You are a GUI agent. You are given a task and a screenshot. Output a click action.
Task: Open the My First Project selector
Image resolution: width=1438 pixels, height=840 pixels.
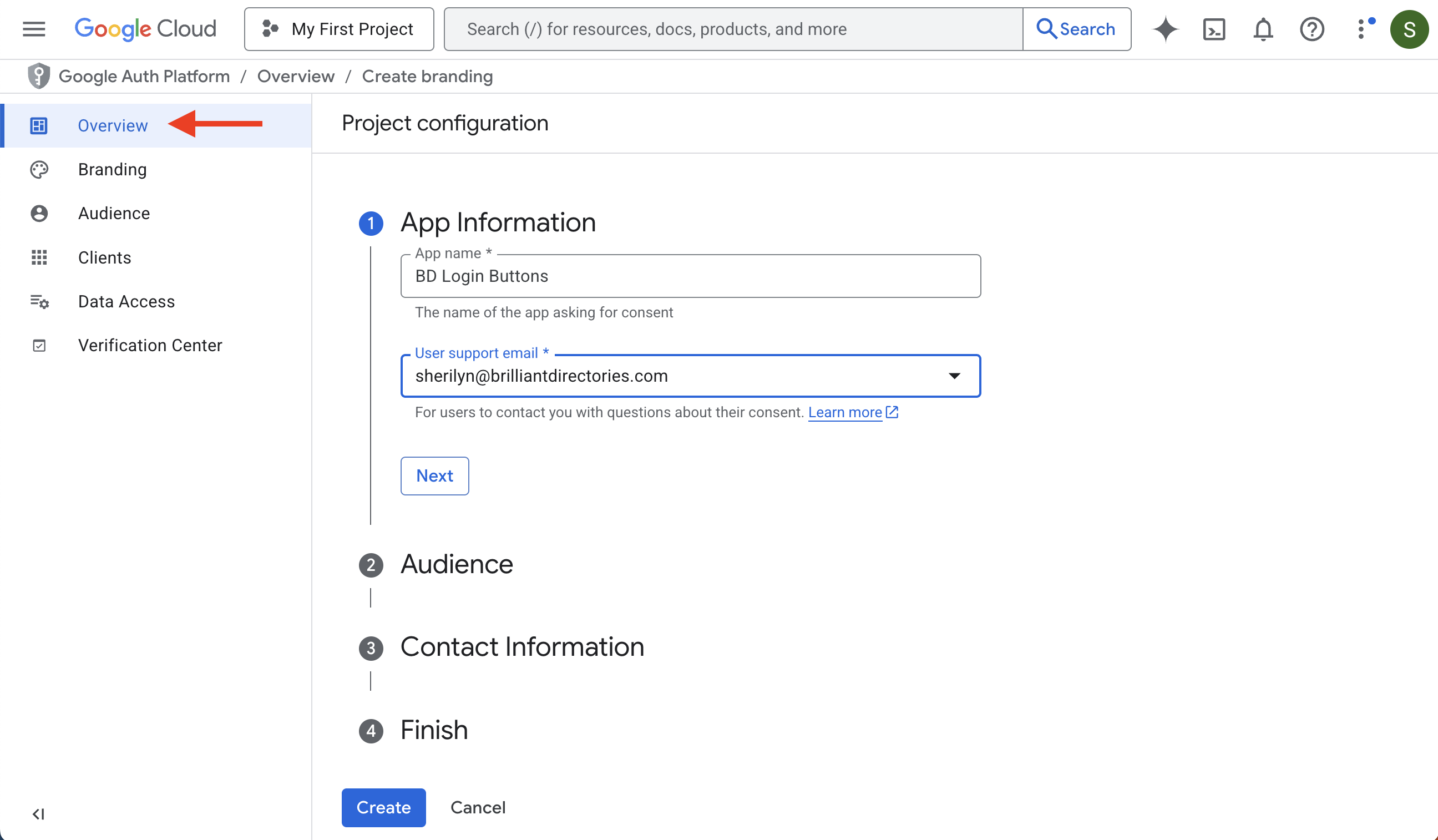coord(339,28)
